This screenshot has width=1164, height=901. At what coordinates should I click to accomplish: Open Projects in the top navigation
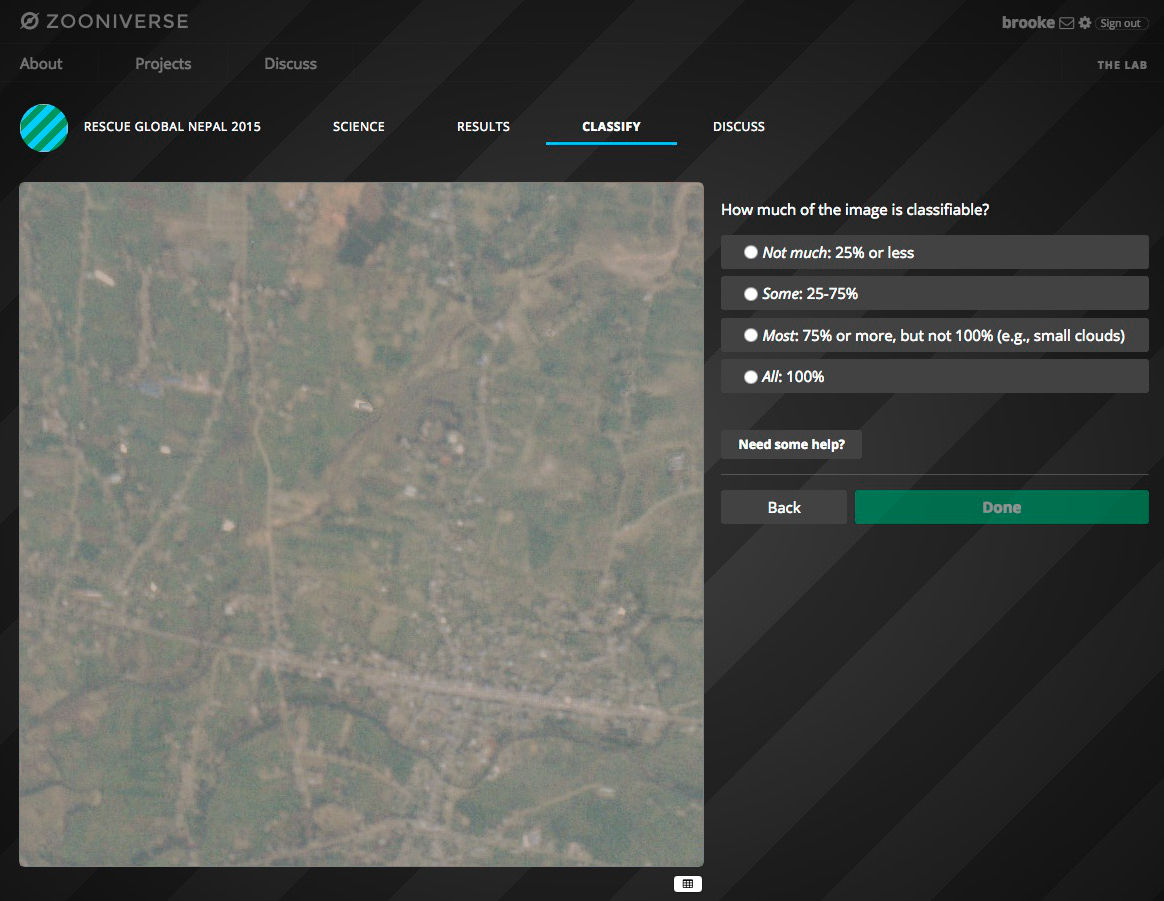pos(163,64)
